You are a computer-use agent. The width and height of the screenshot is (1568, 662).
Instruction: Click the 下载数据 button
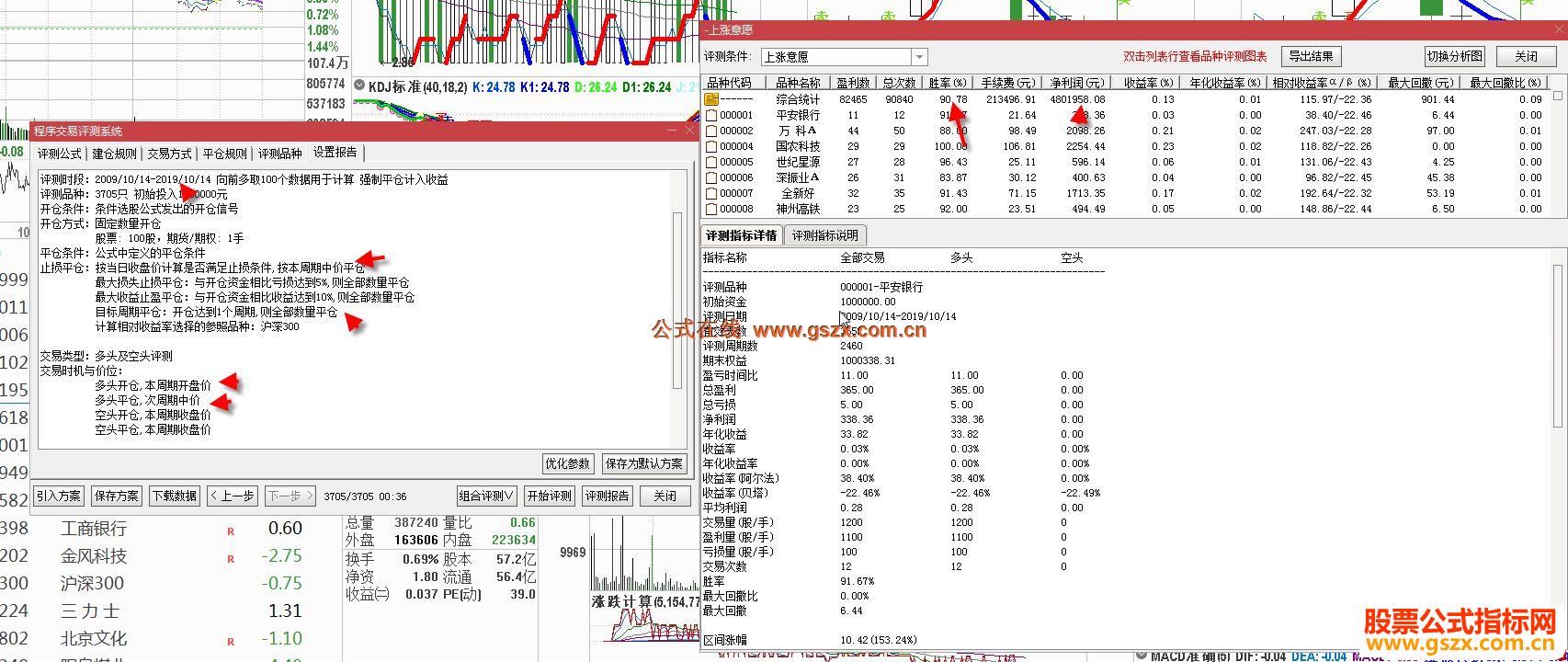pos(175,496)
